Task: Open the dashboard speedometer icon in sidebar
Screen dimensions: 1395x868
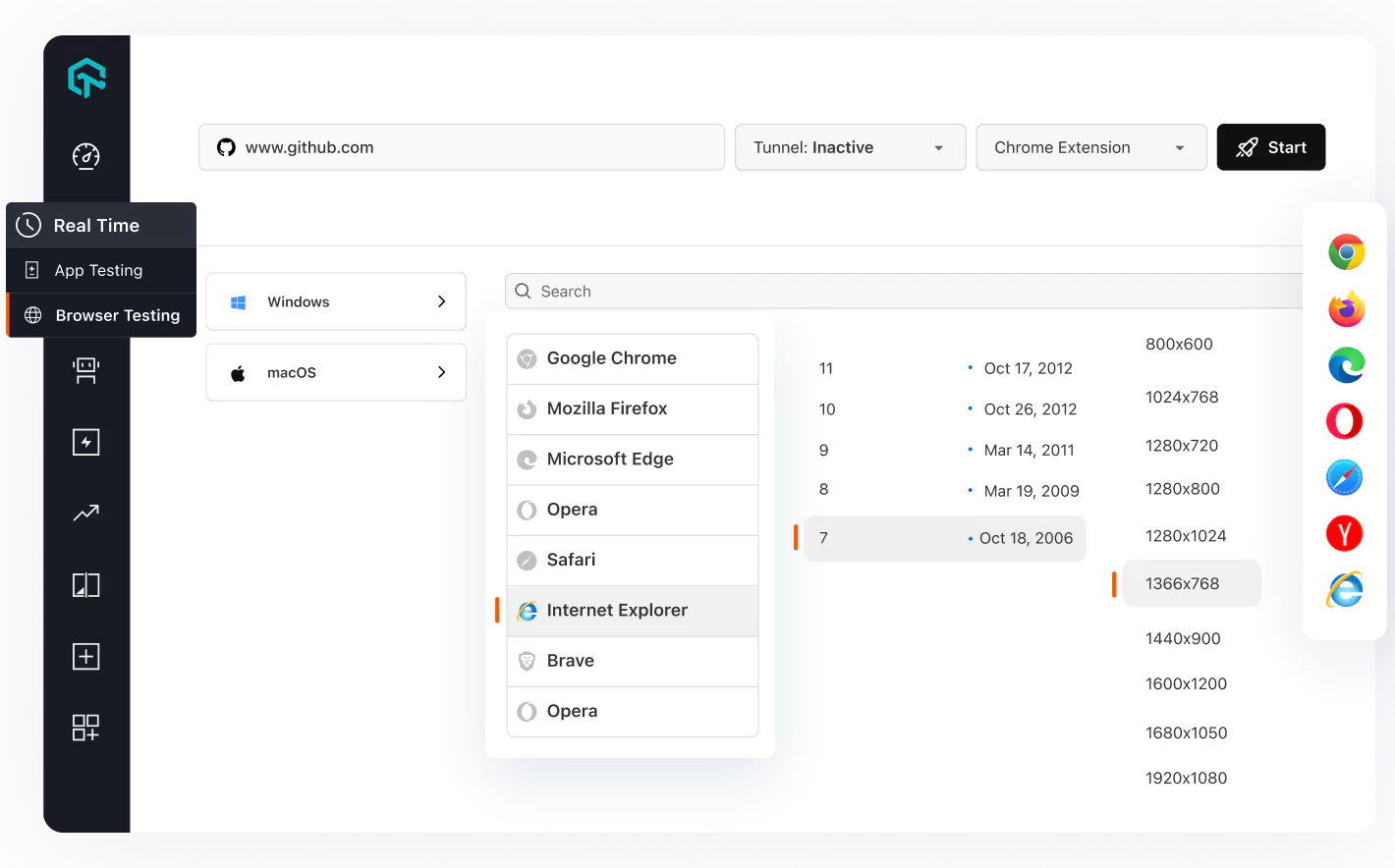Action: (x=86, y=156)
